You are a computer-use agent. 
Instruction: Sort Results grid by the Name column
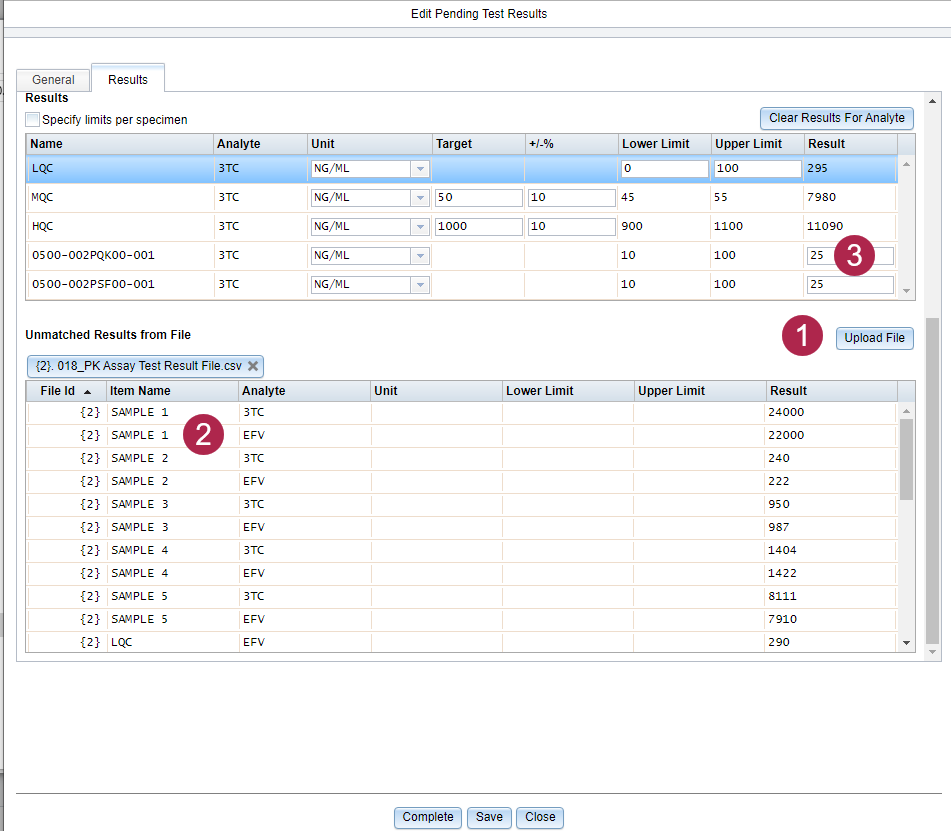pos(120,144)
